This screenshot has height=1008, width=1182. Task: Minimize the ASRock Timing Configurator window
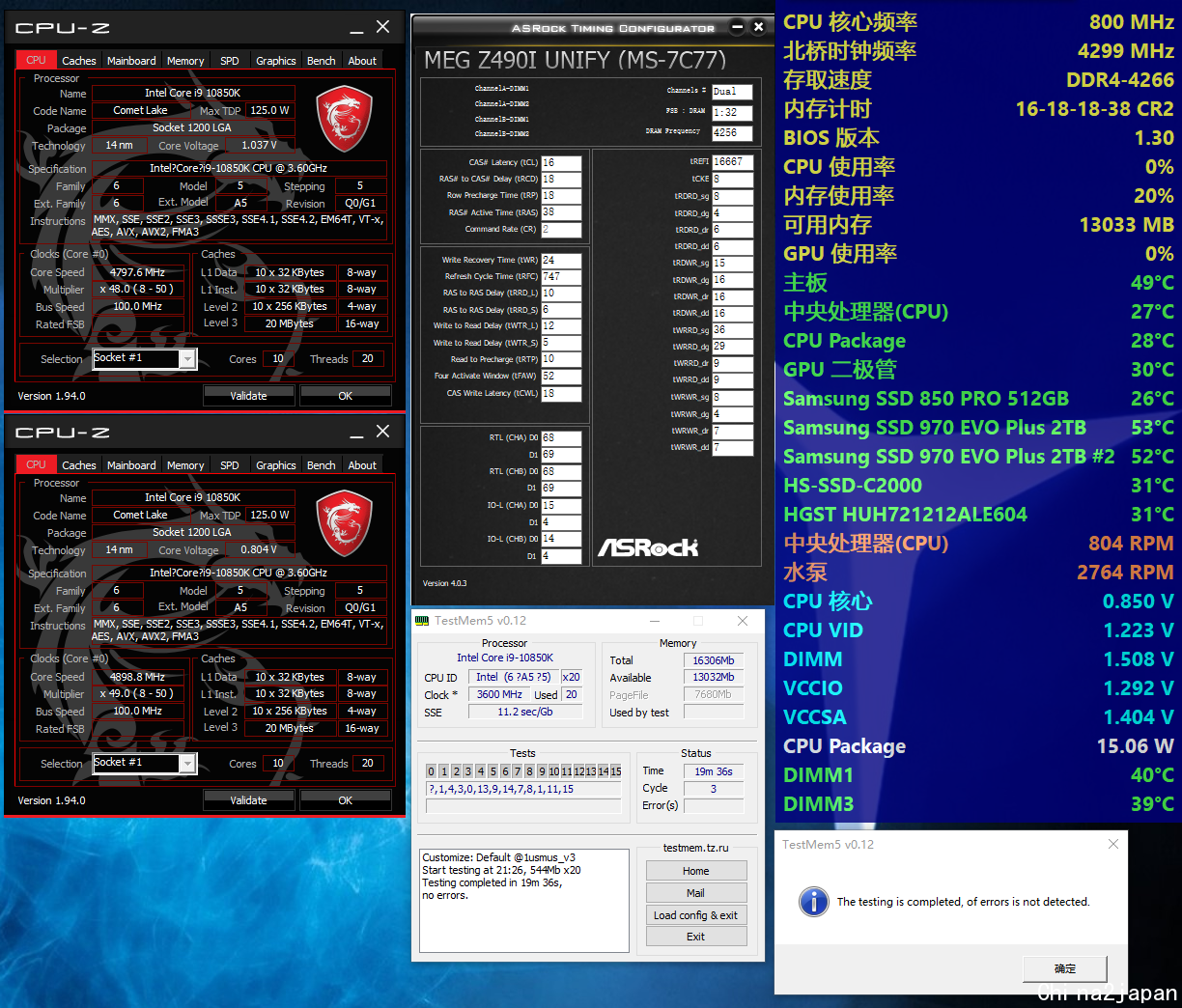tap(739, 27)
